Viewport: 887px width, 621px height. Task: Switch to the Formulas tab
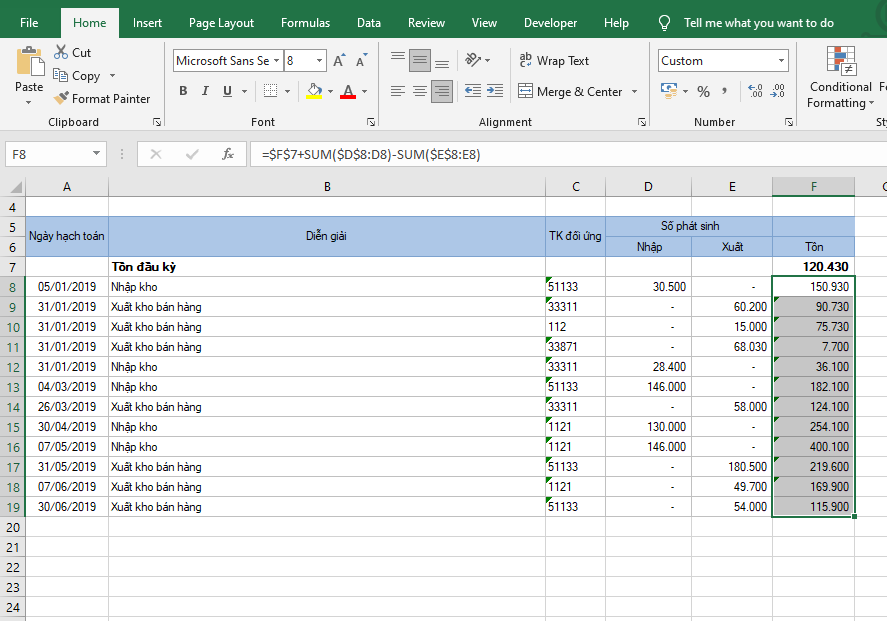coord(305,22)
